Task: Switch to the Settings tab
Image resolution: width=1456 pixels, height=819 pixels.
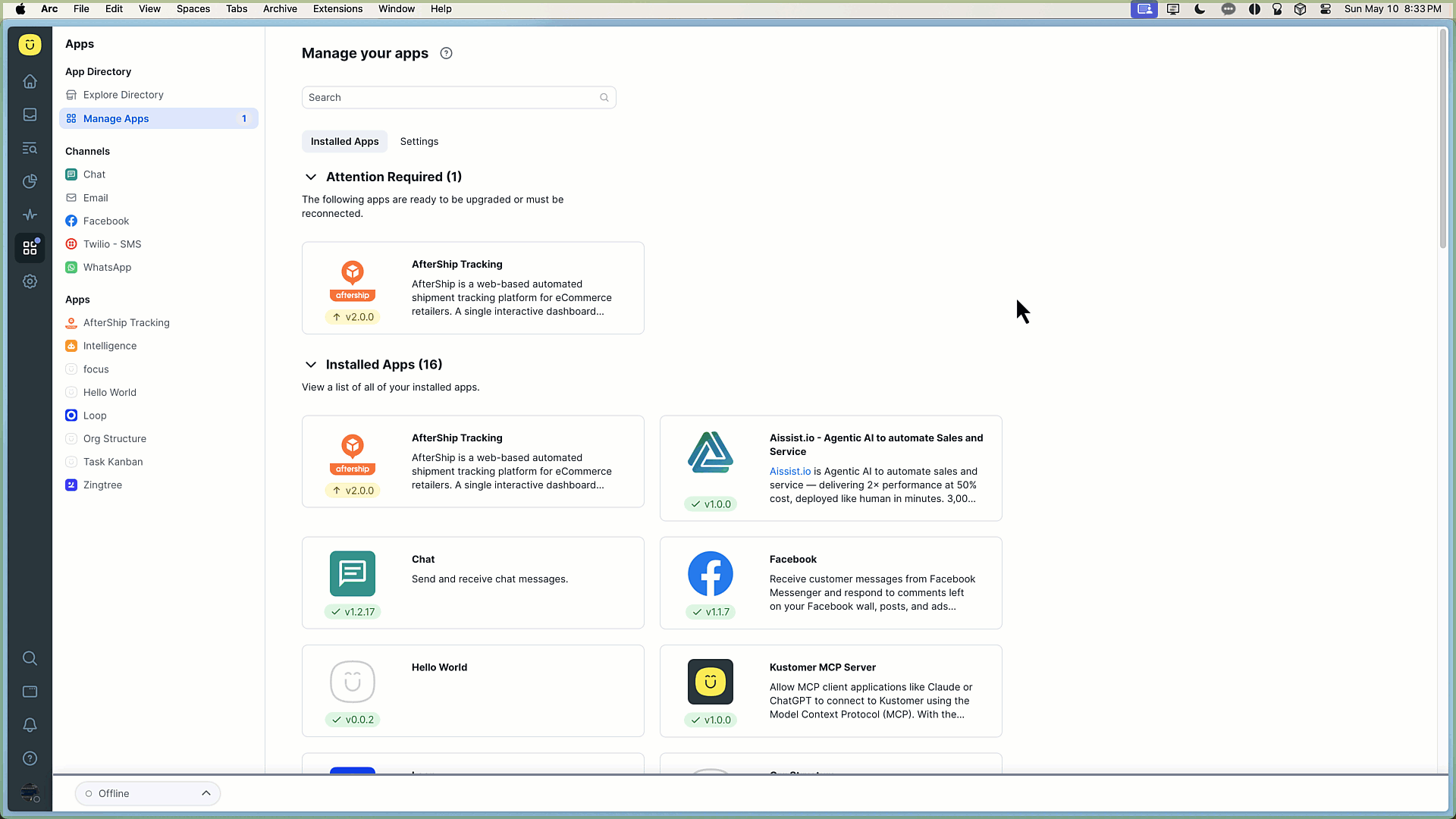Action: point(419,142)
